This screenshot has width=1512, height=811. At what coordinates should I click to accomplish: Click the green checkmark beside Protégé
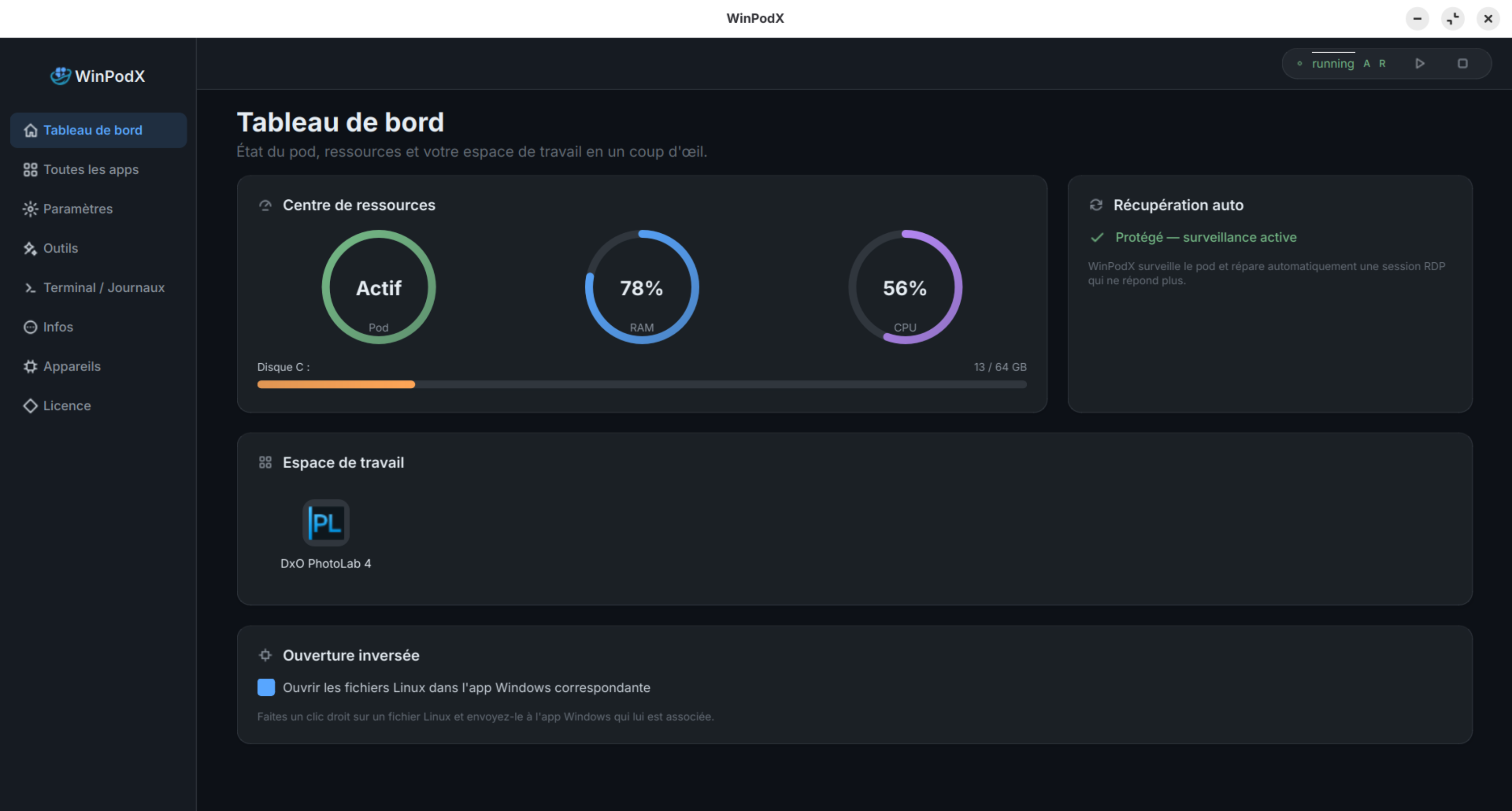click(1097, 237)
